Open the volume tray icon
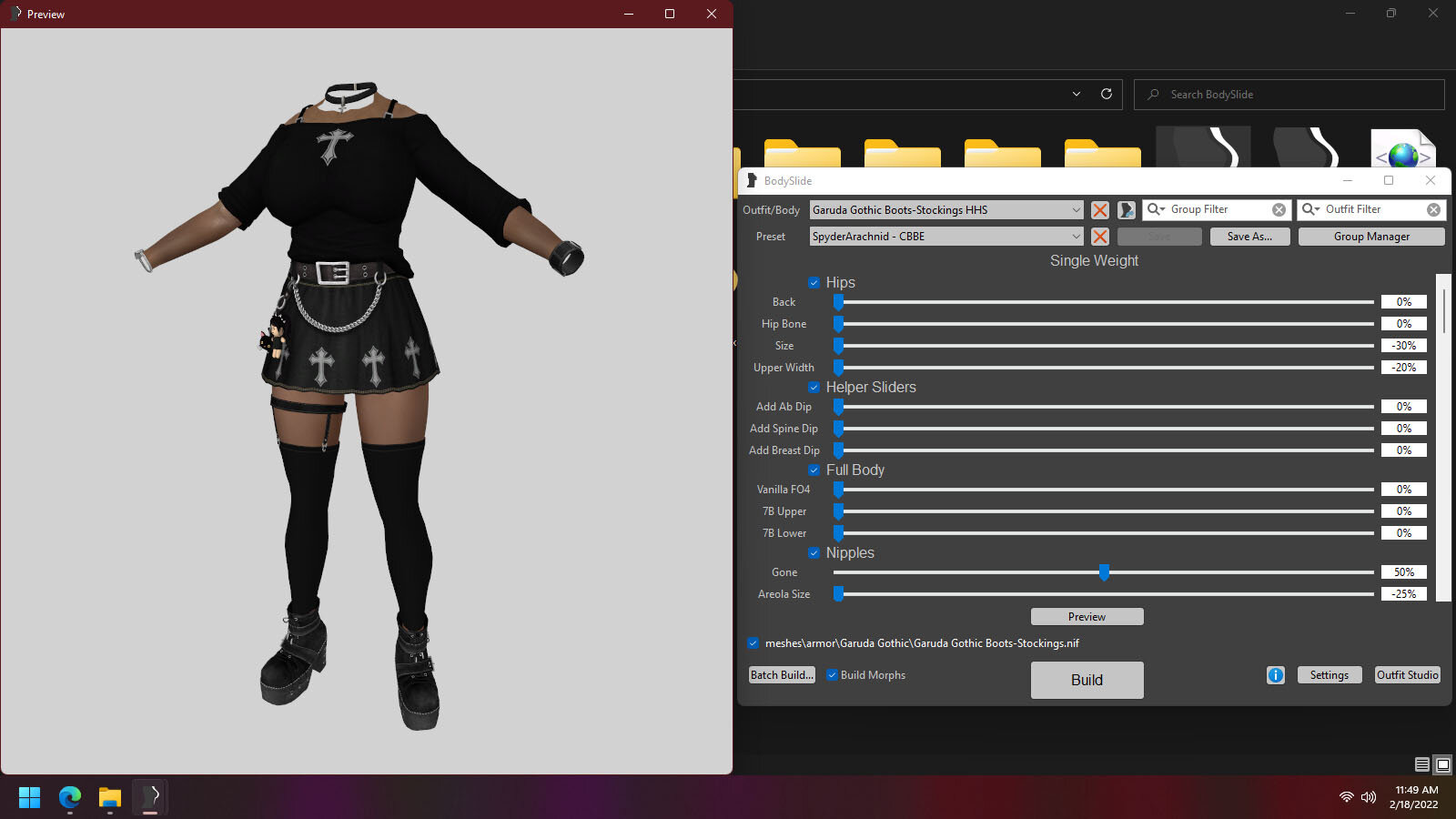This screenshot has height=819, width=1456. [1369, 797]
